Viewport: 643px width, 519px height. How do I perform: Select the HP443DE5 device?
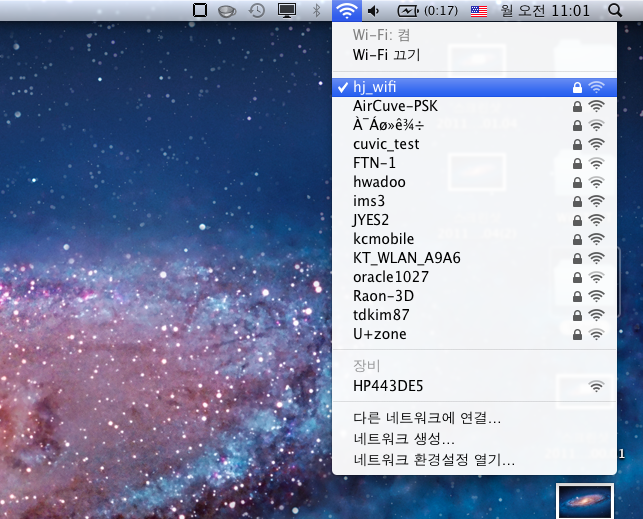click(474, 386)
